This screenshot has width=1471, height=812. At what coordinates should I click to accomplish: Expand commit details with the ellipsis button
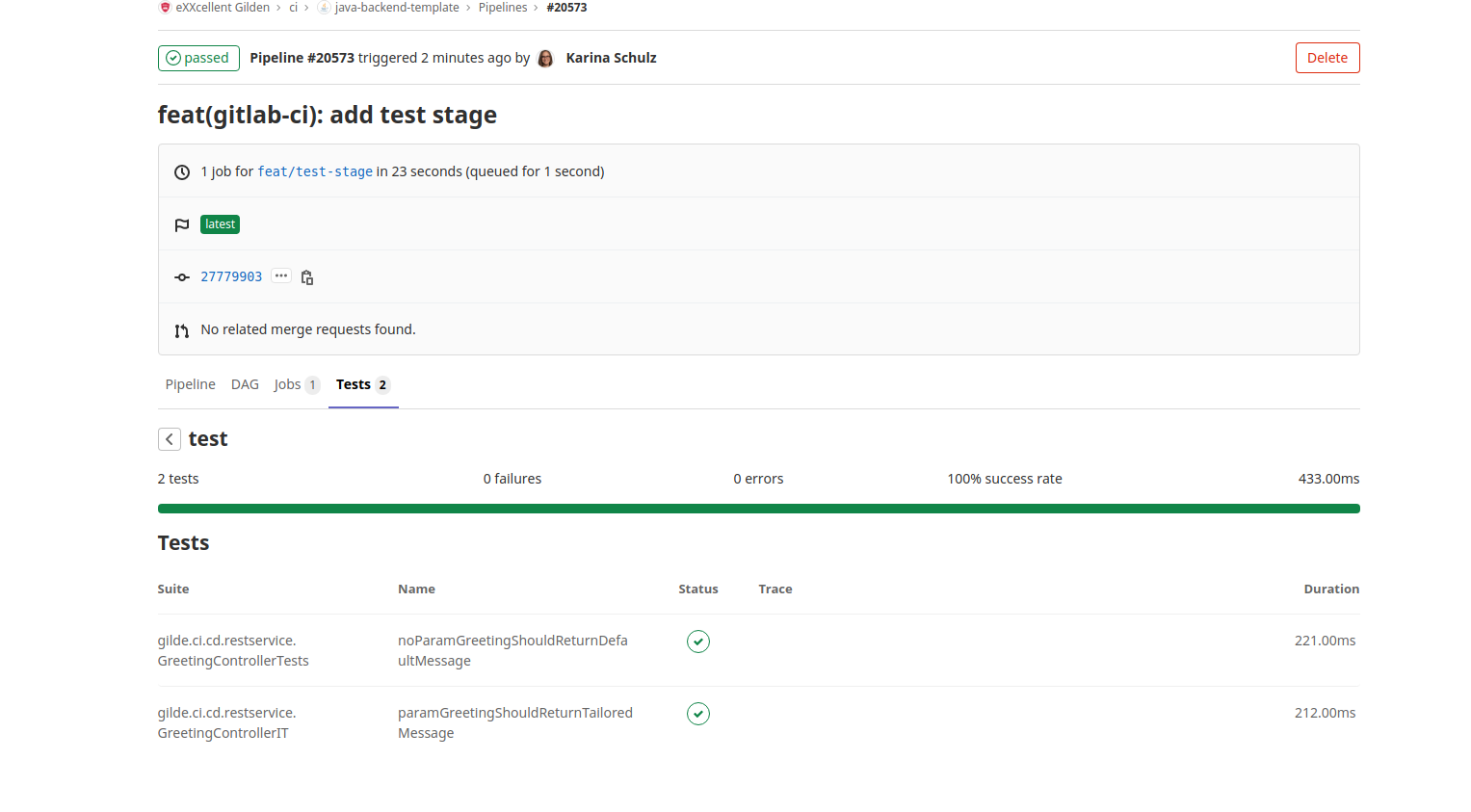click(281, 276)
